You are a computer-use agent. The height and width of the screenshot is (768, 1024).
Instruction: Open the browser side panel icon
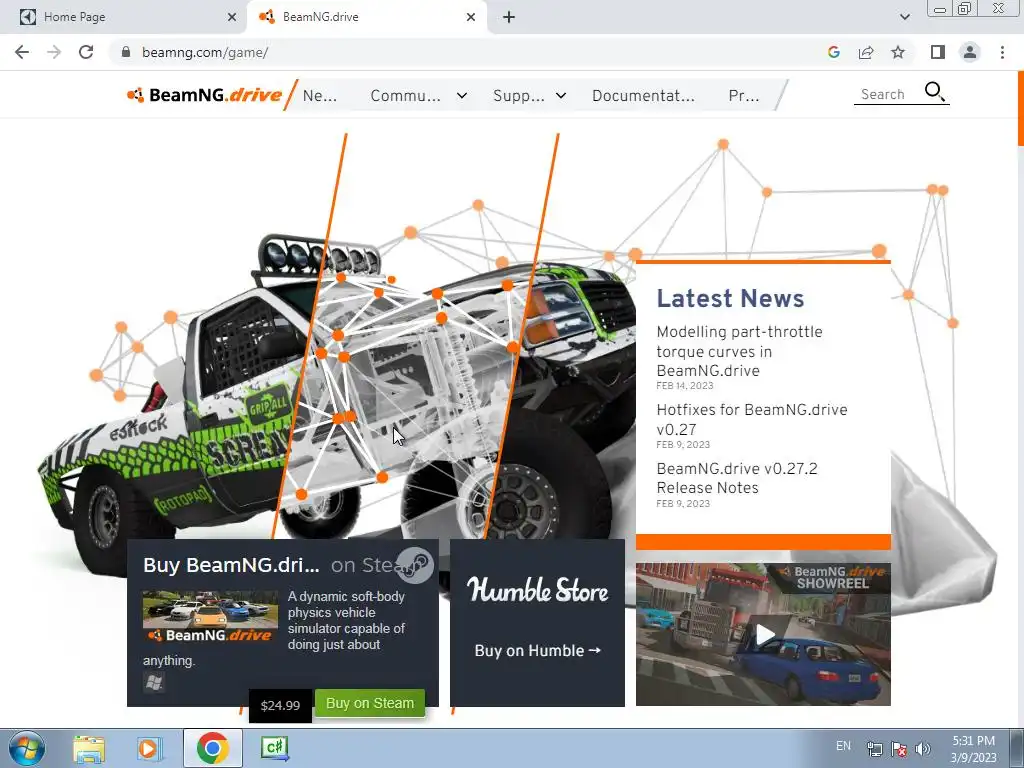click(938, 52)
